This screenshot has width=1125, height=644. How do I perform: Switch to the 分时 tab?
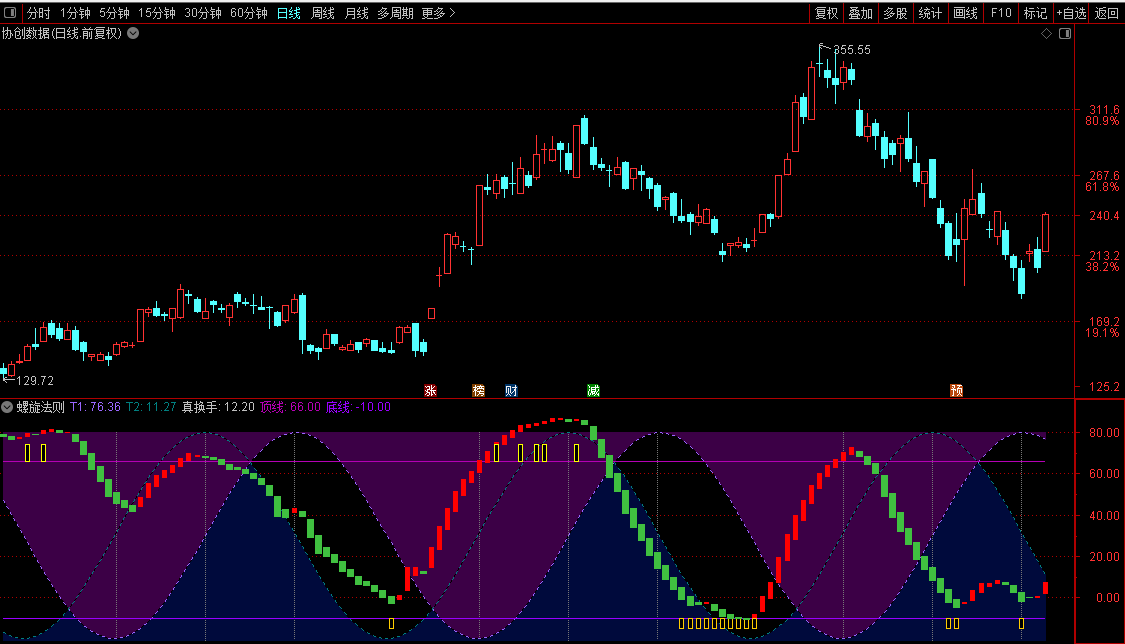coord(39,13)
